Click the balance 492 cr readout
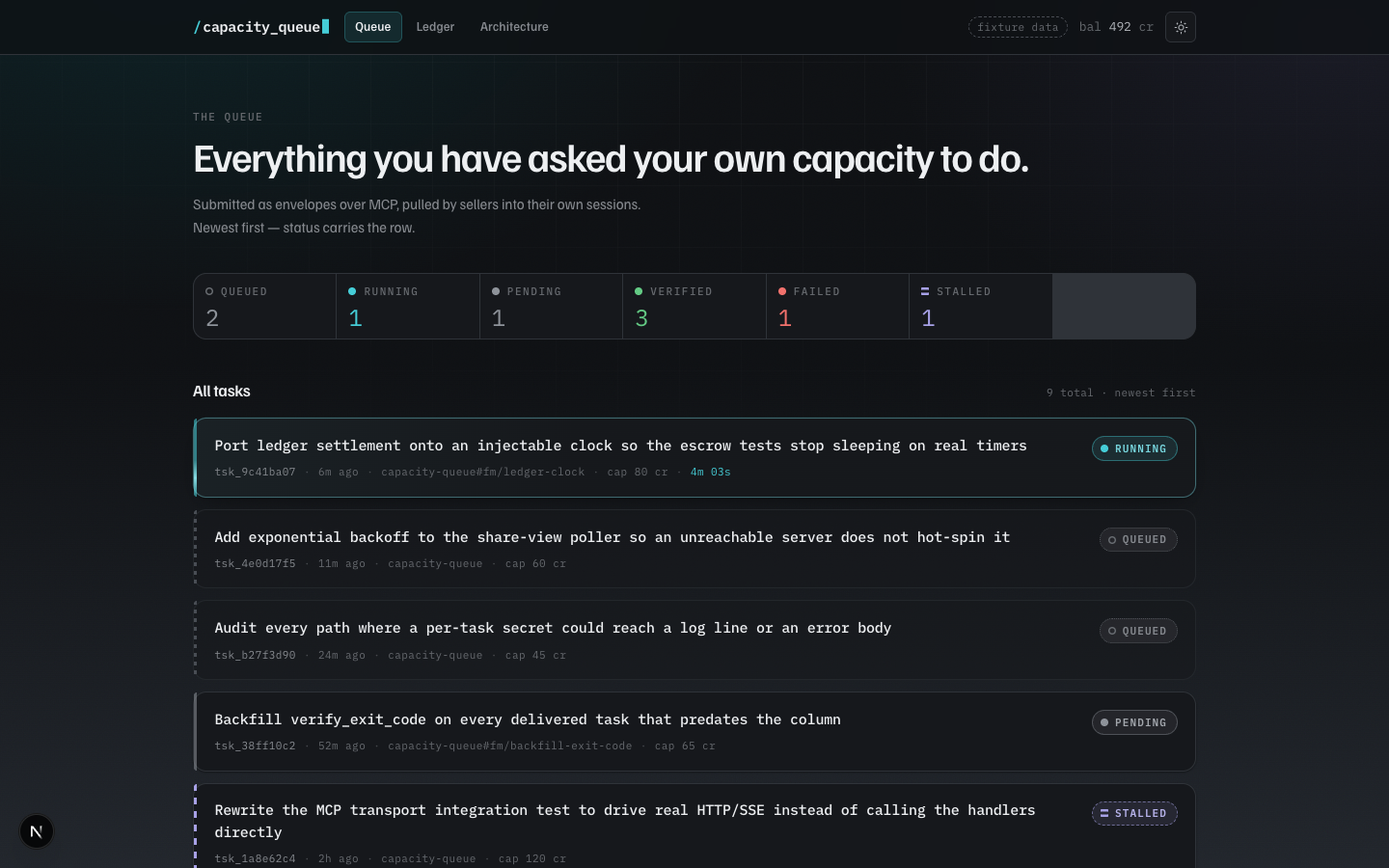This screenshot has height=868, width=1389. pos(1116,27)
